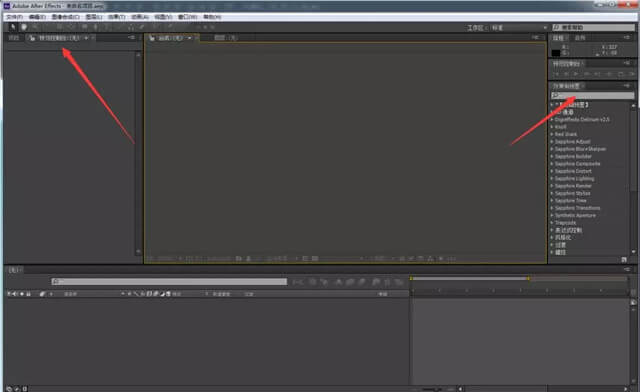Screen dimensions: 640x392
Task: Select the 表达式控制 effects entry
Action: point(568,230)
